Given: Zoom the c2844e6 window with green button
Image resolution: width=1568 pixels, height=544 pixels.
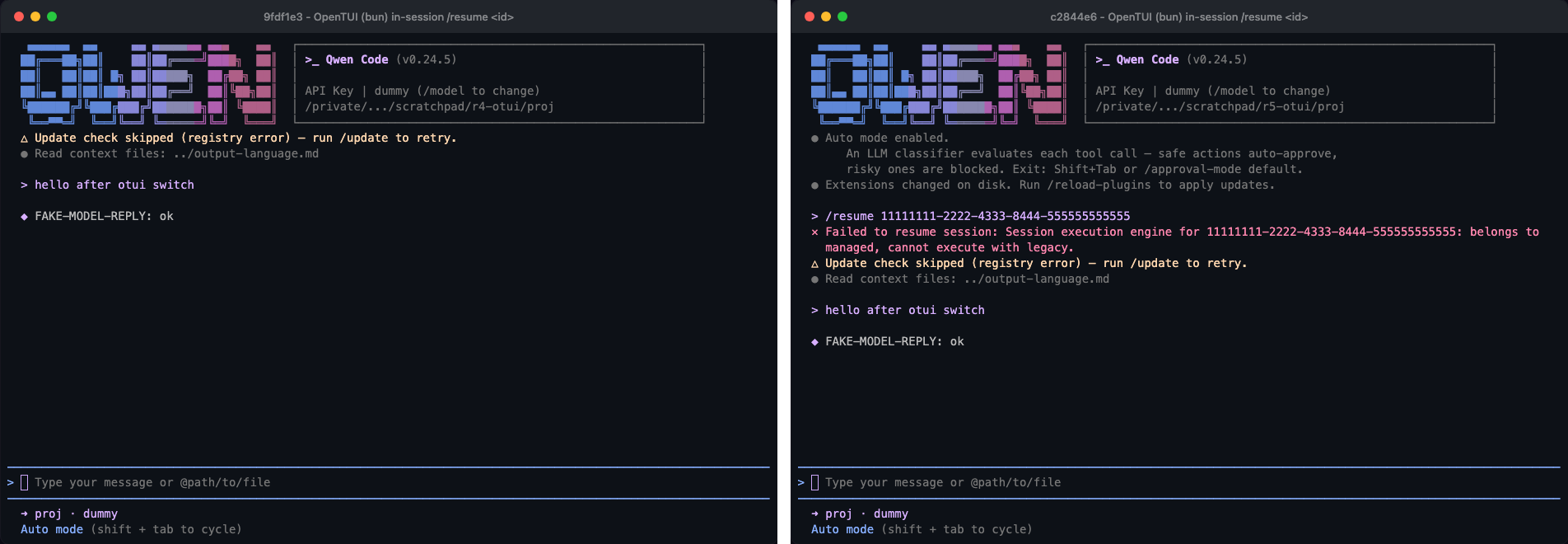Looking at the screenshot, I should pos(842,16).
